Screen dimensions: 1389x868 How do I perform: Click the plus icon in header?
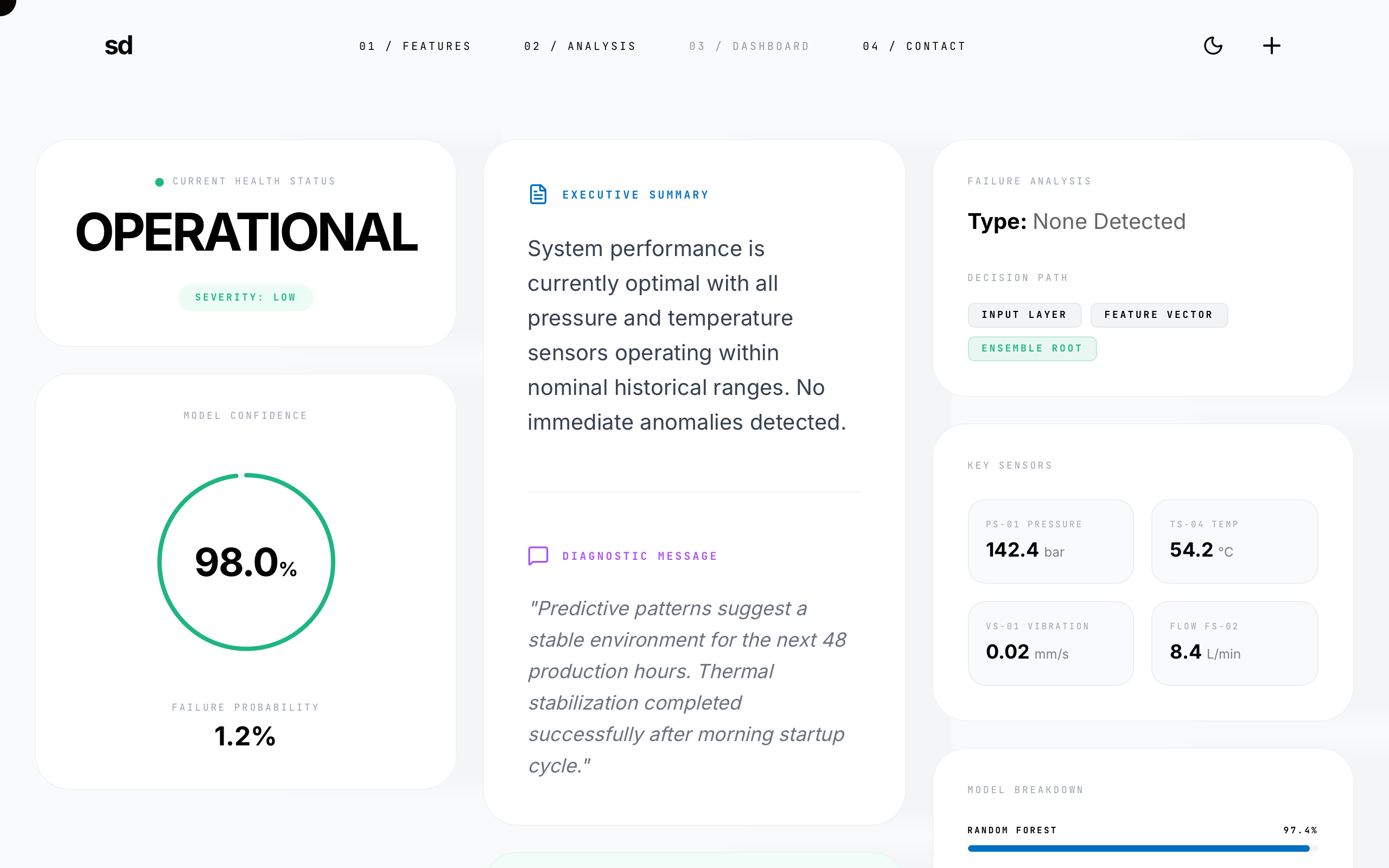pos(1271,46)
